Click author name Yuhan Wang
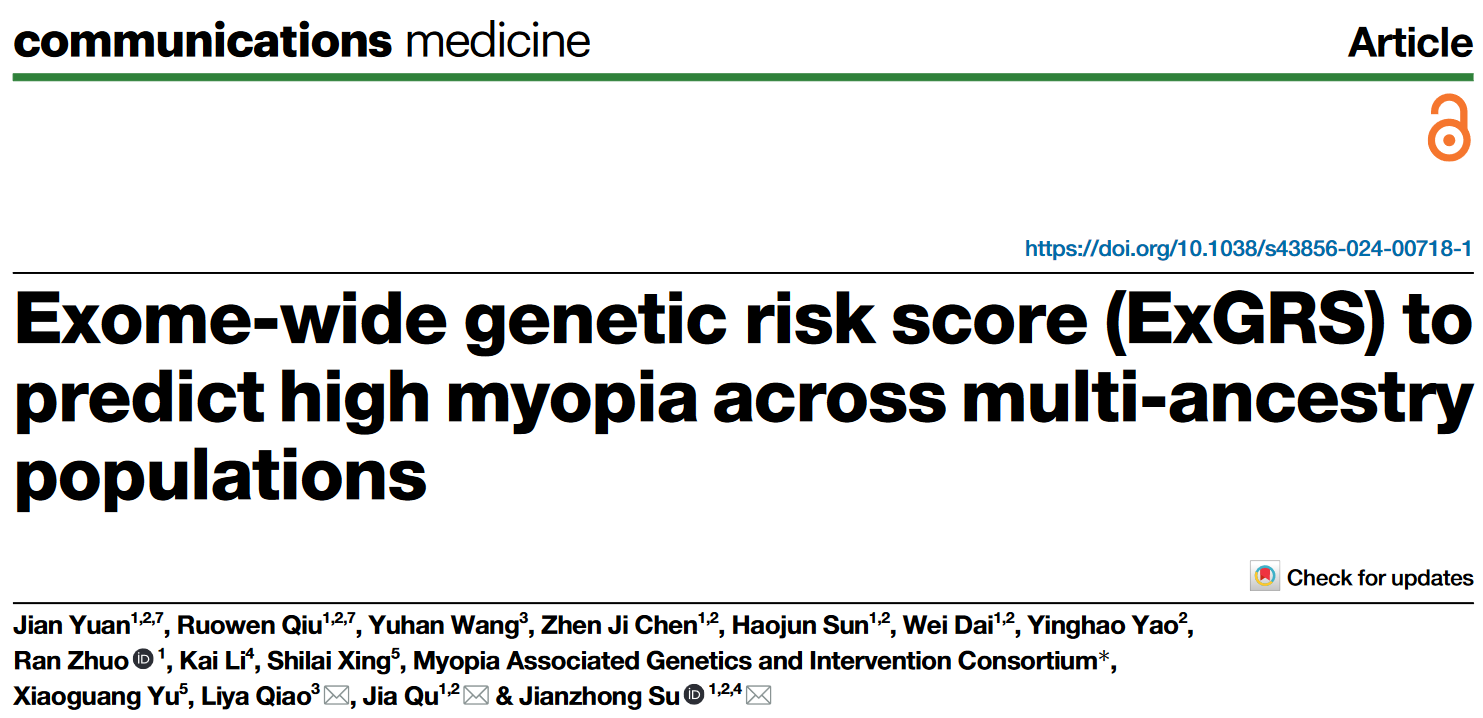This screenshot has width=1483, height=718. pyautogui.click(x=444, y=627)
